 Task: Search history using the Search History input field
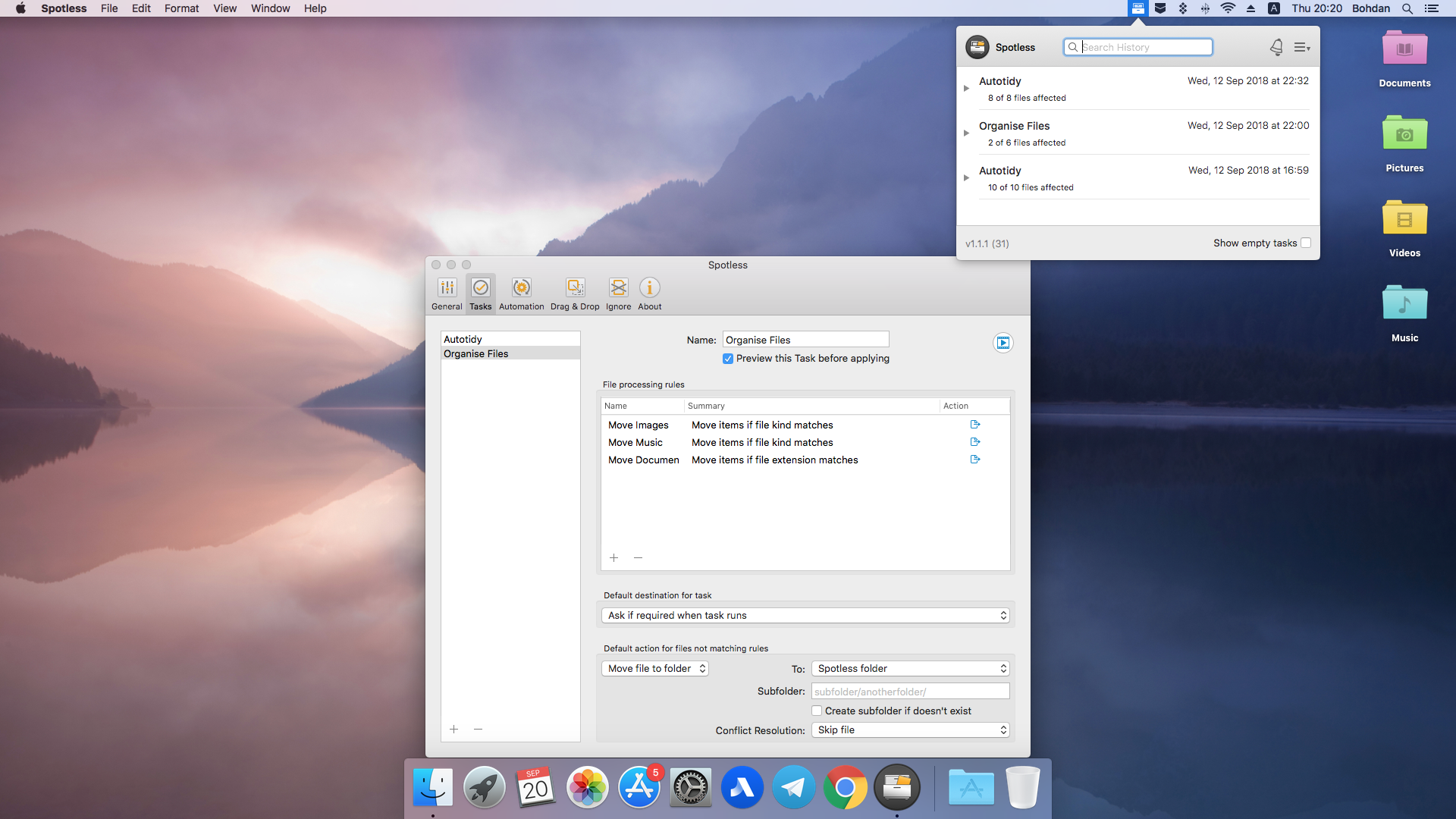(1138, 47)
